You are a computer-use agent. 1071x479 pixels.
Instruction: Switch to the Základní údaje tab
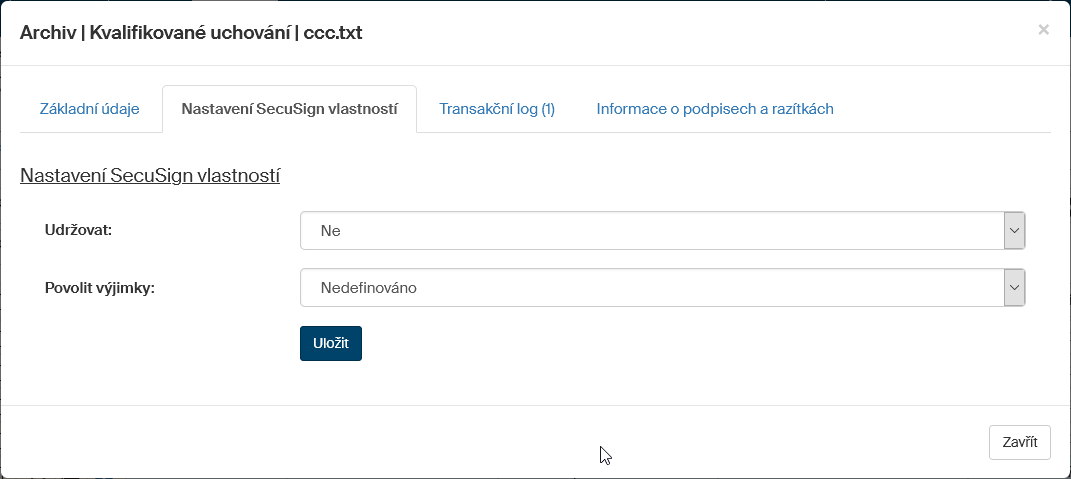[x=89, y=109]
